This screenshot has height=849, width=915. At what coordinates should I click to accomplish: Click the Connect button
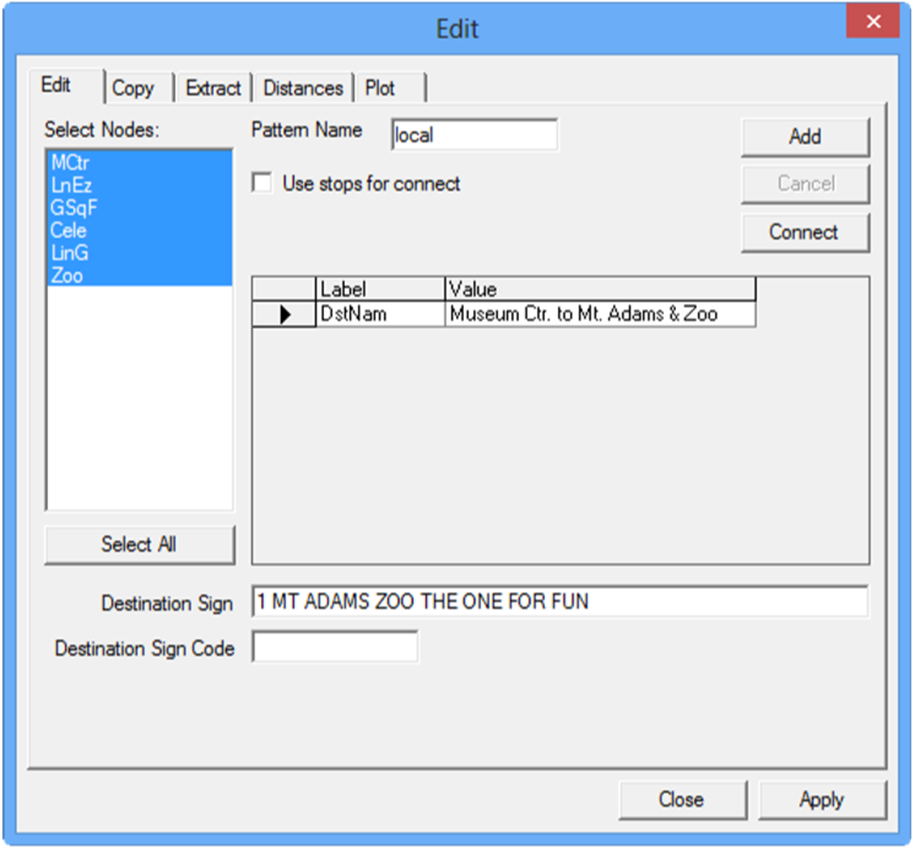805,232
